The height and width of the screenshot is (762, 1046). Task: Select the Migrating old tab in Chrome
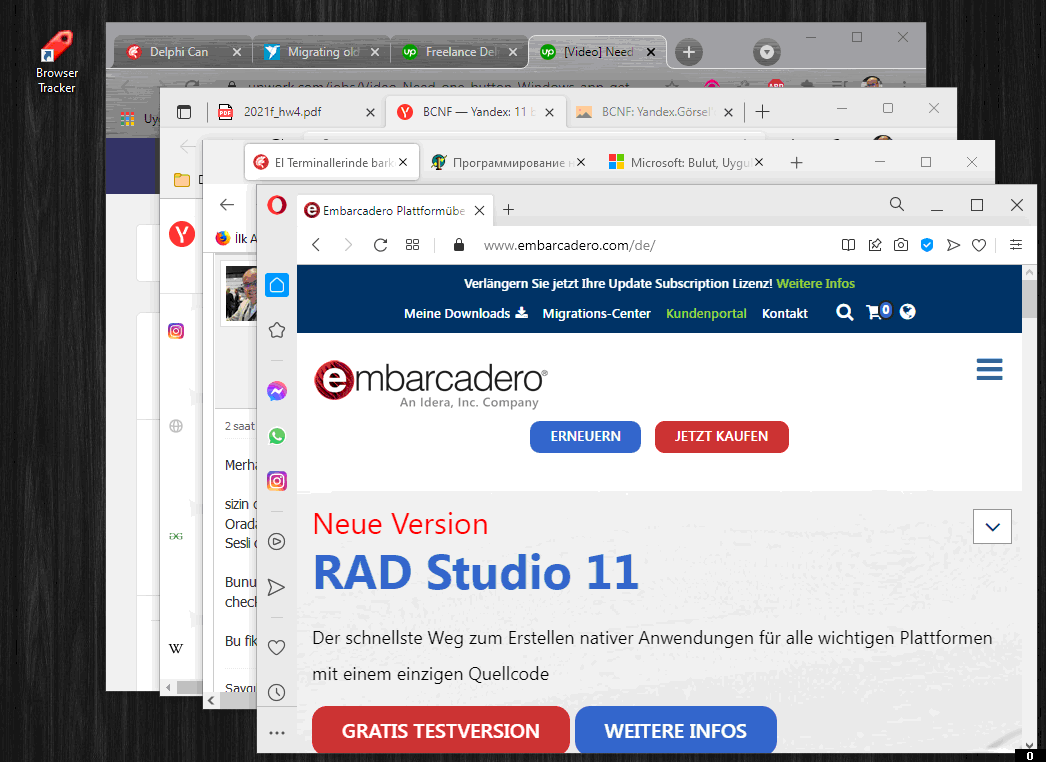point(322,52)
